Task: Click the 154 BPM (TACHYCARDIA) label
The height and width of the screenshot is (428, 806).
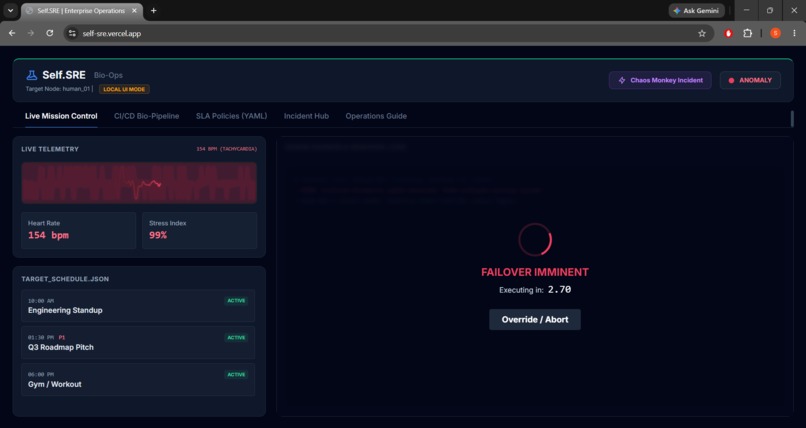Action: [226, 149]
